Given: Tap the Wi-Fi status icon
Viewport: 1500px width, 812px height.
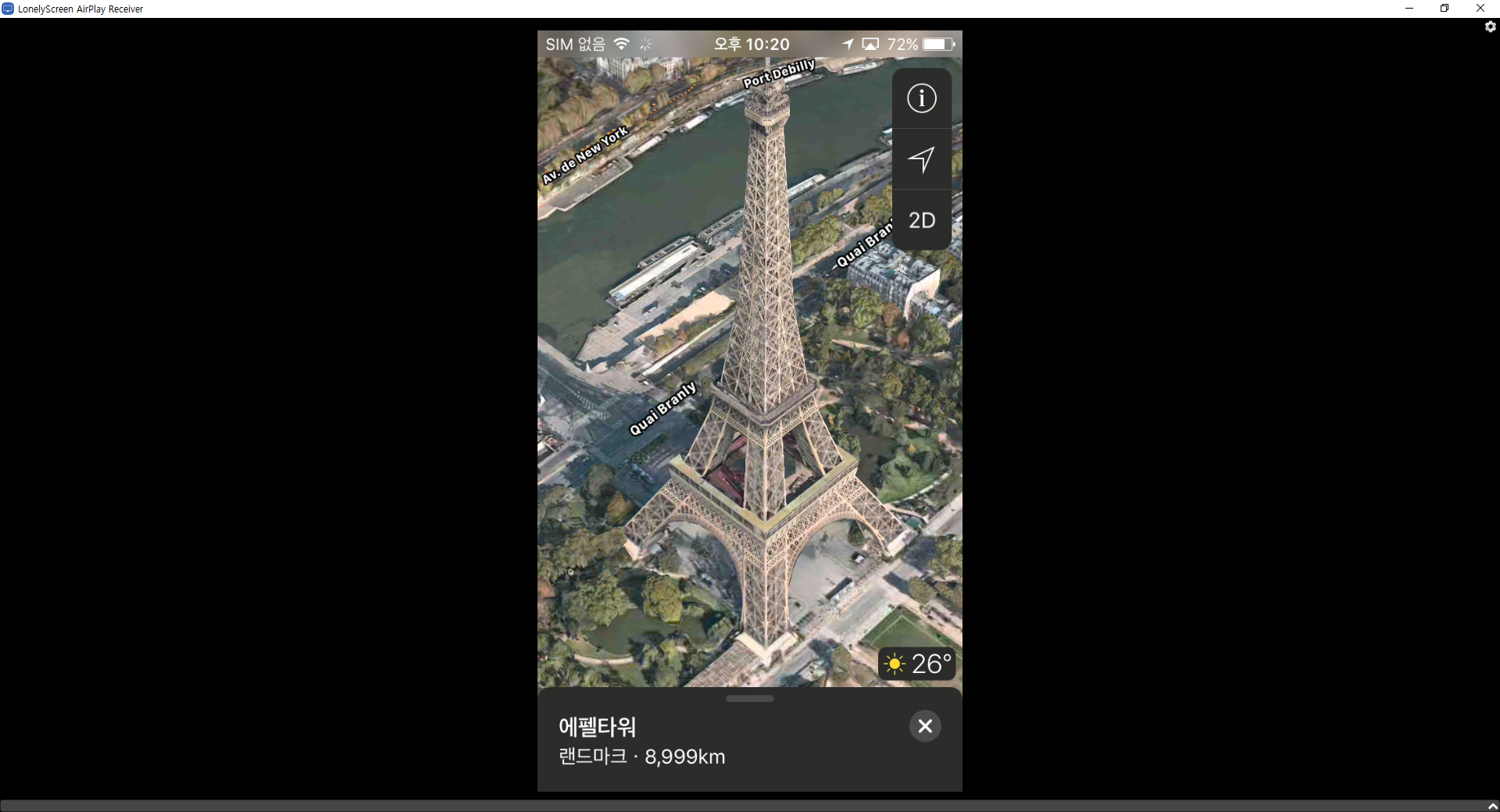Looking at the screenshot, I should [621, 44].
